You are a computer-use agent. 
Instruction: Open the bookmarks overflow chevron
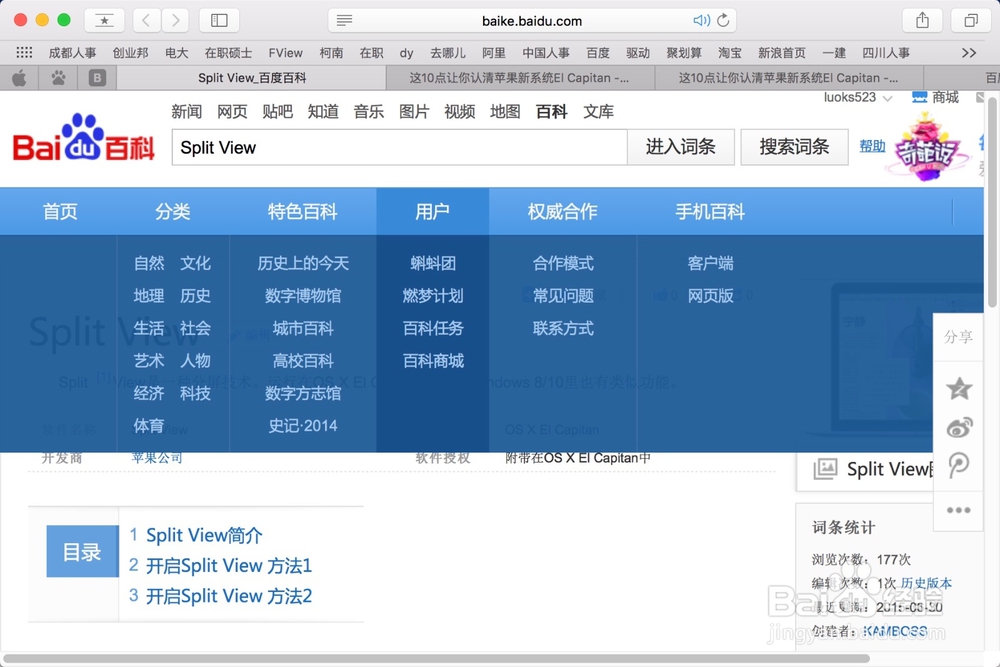(x=967, y=52)
